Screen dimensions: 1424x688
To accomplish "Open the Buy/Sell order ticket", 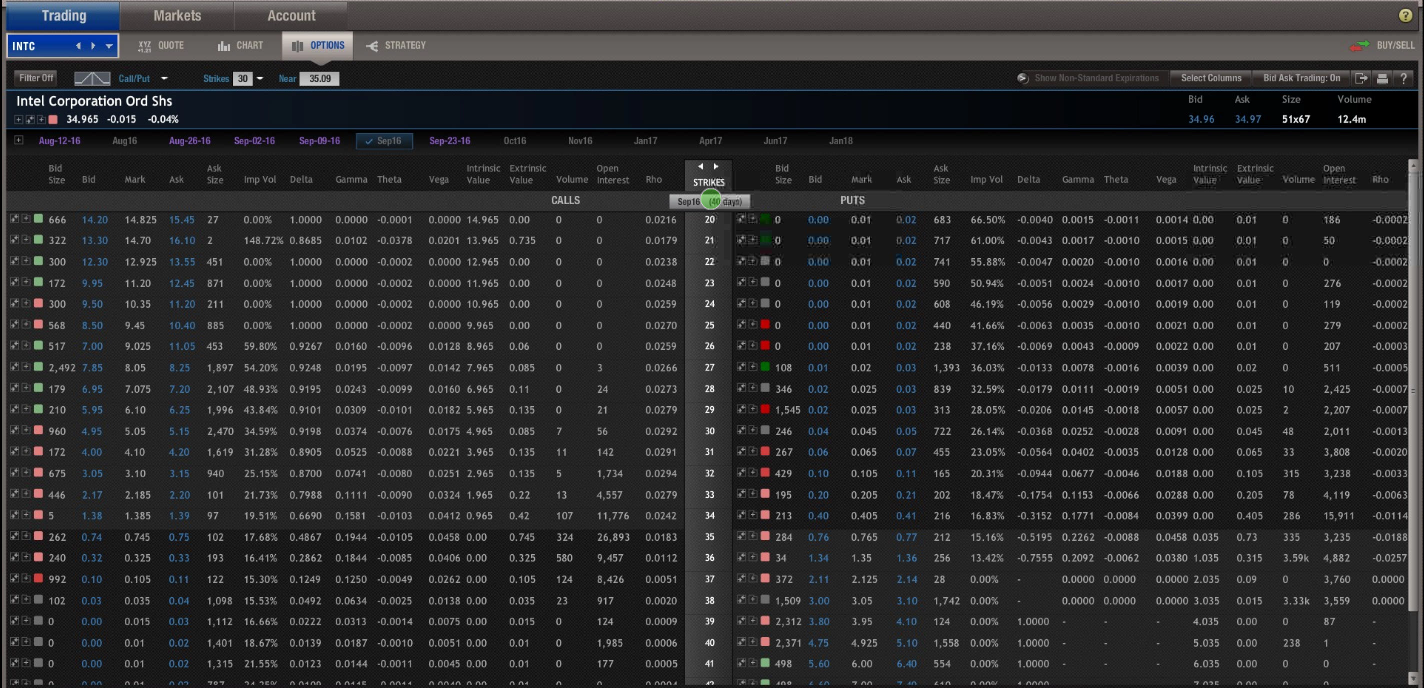I will pos(1383,46).
